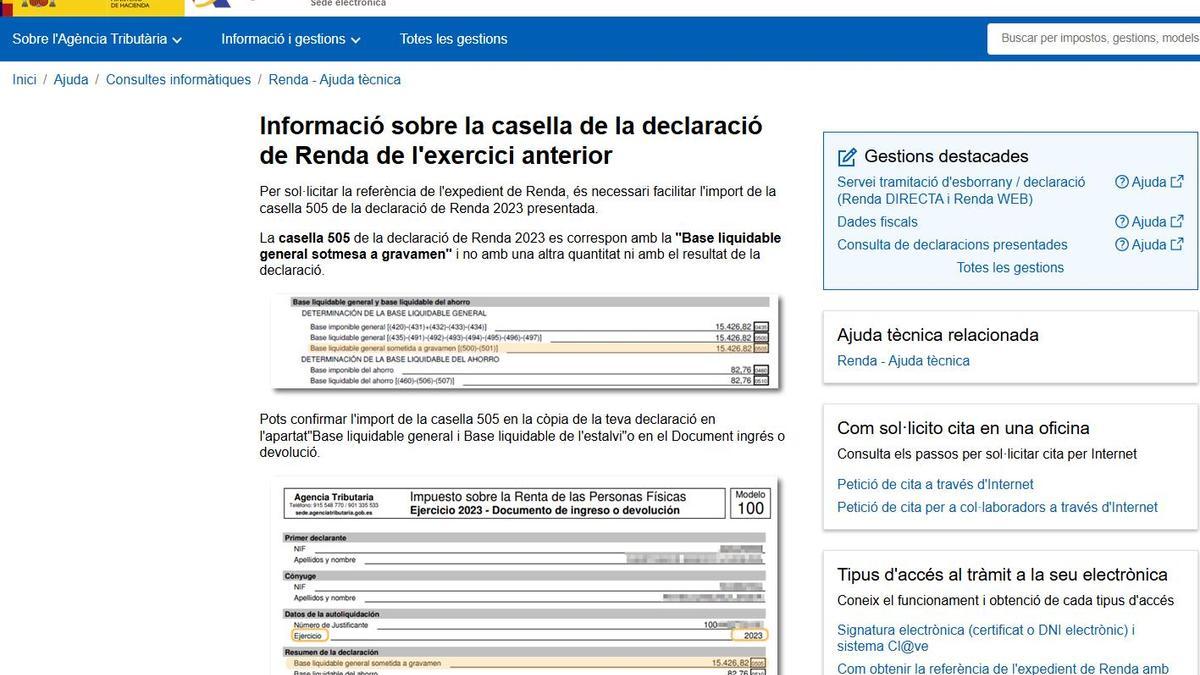Click Servei tramitació d'esborrany / declaració link

[x=960, y=181]
